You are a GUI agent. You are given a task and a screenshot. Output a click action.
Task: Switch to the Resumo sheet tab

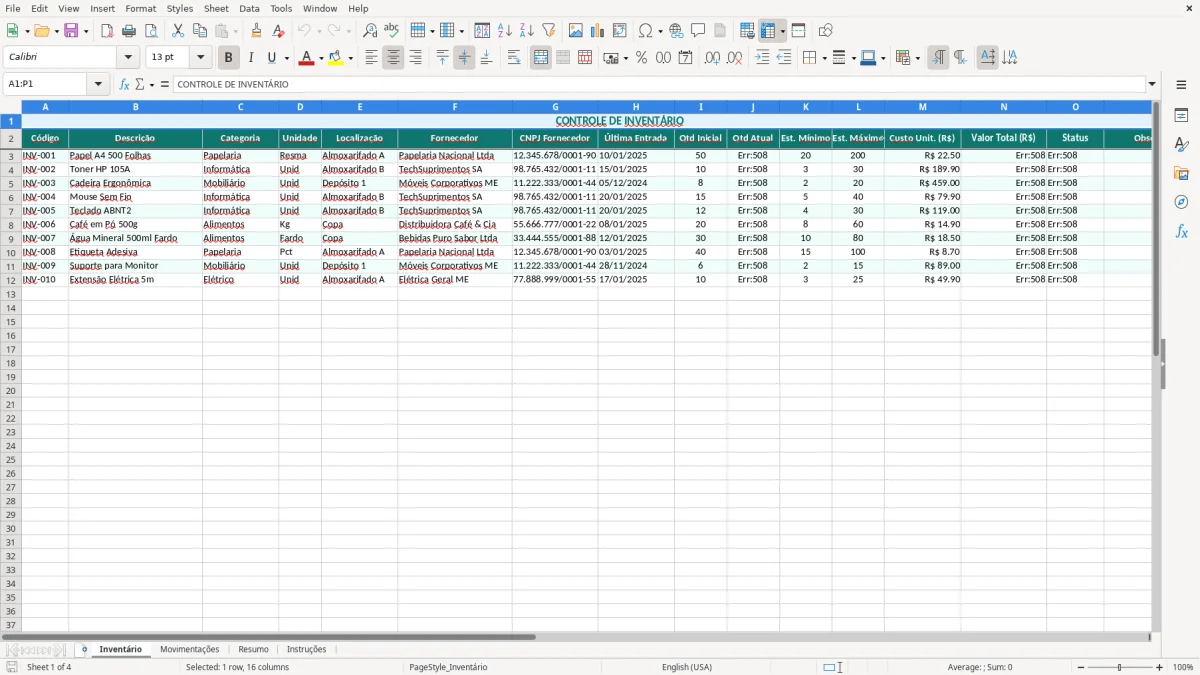[253, 649]
